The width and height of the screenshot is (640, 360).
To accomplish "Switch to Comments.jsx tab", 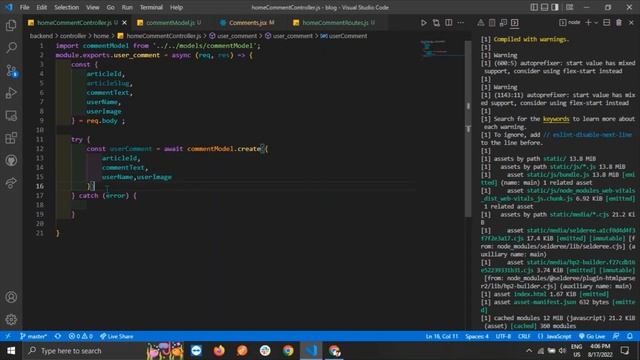I will click(x=247, y=23).
